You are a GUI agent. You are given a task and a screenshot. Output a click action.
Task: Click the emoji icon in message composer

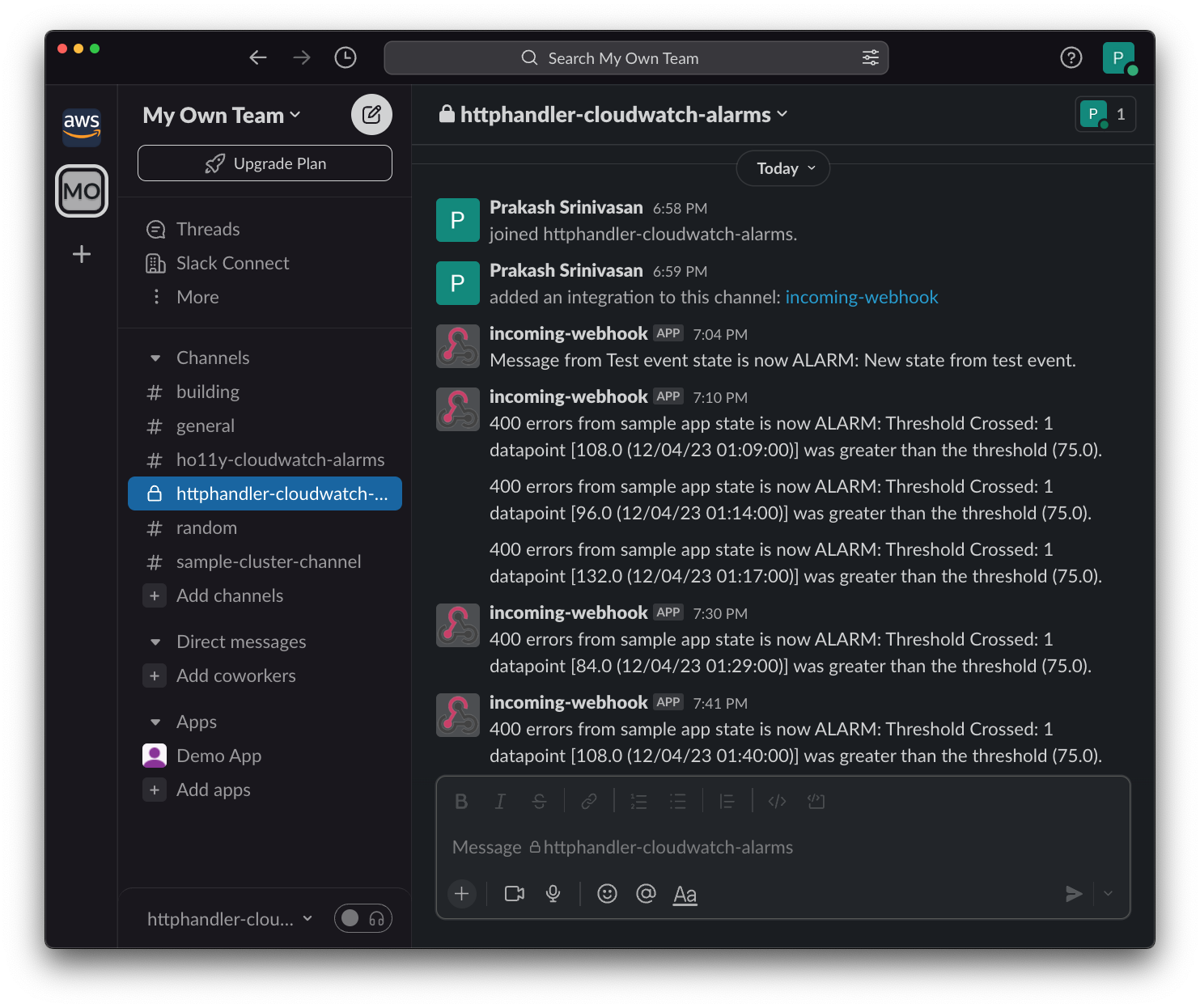(x=607, y=894)
